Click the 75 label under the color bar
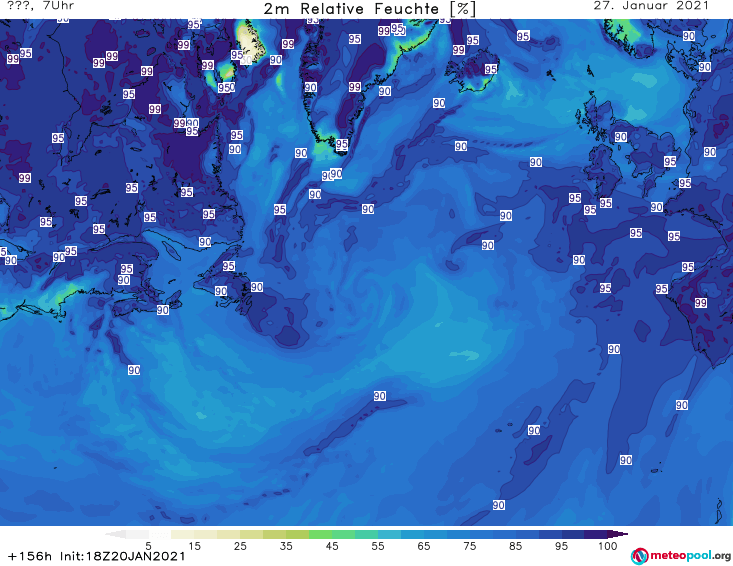The width and height of the screenshot is (733, 566). (x=469, y=546)
